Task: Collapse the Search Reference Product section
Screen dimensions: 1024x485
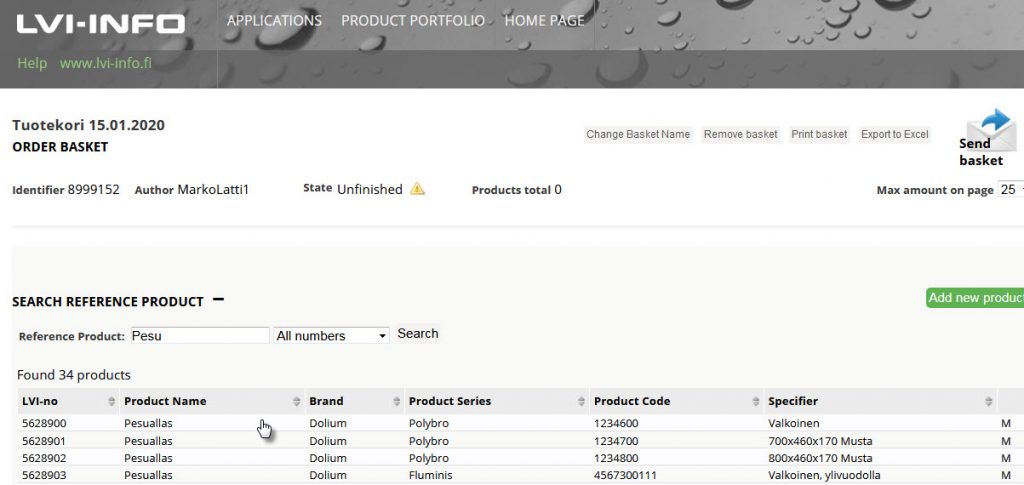Action: [218, 300]
